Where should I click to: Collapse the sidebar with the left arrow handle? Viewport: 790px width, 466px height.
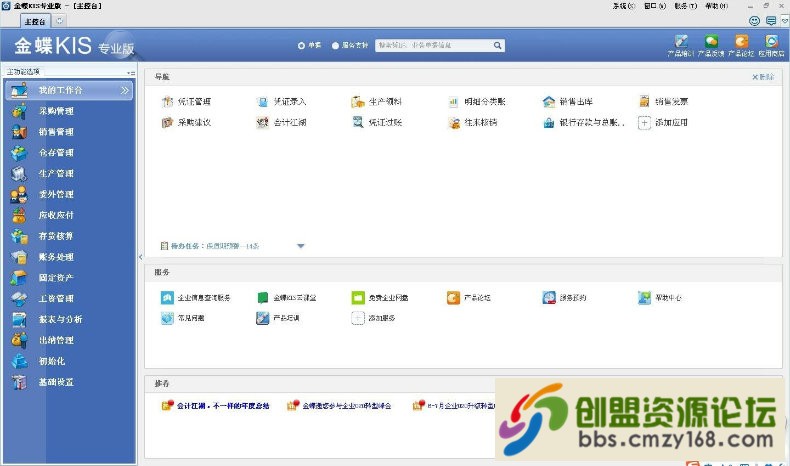[141, 257]
